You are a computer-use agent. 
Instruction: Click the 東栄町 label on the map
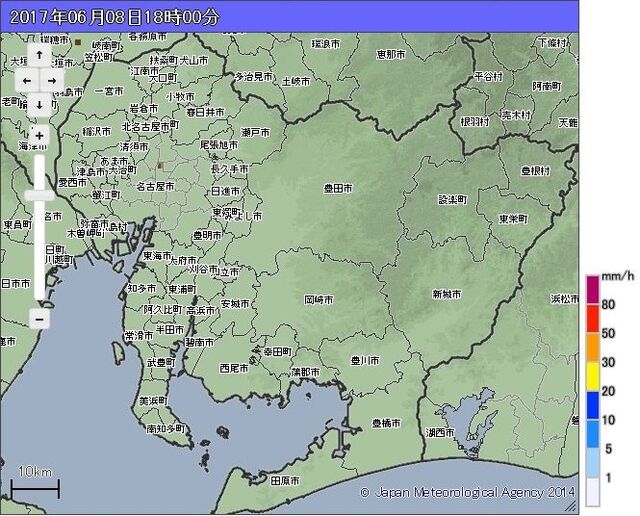pyautogui.click(x=513, y=219)
